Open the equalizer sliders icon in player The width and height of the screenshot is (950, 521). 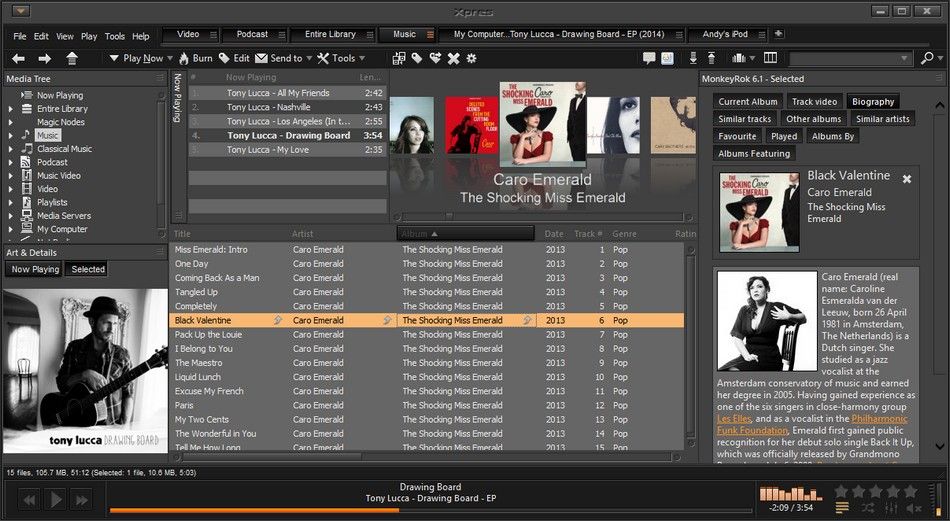892,508
